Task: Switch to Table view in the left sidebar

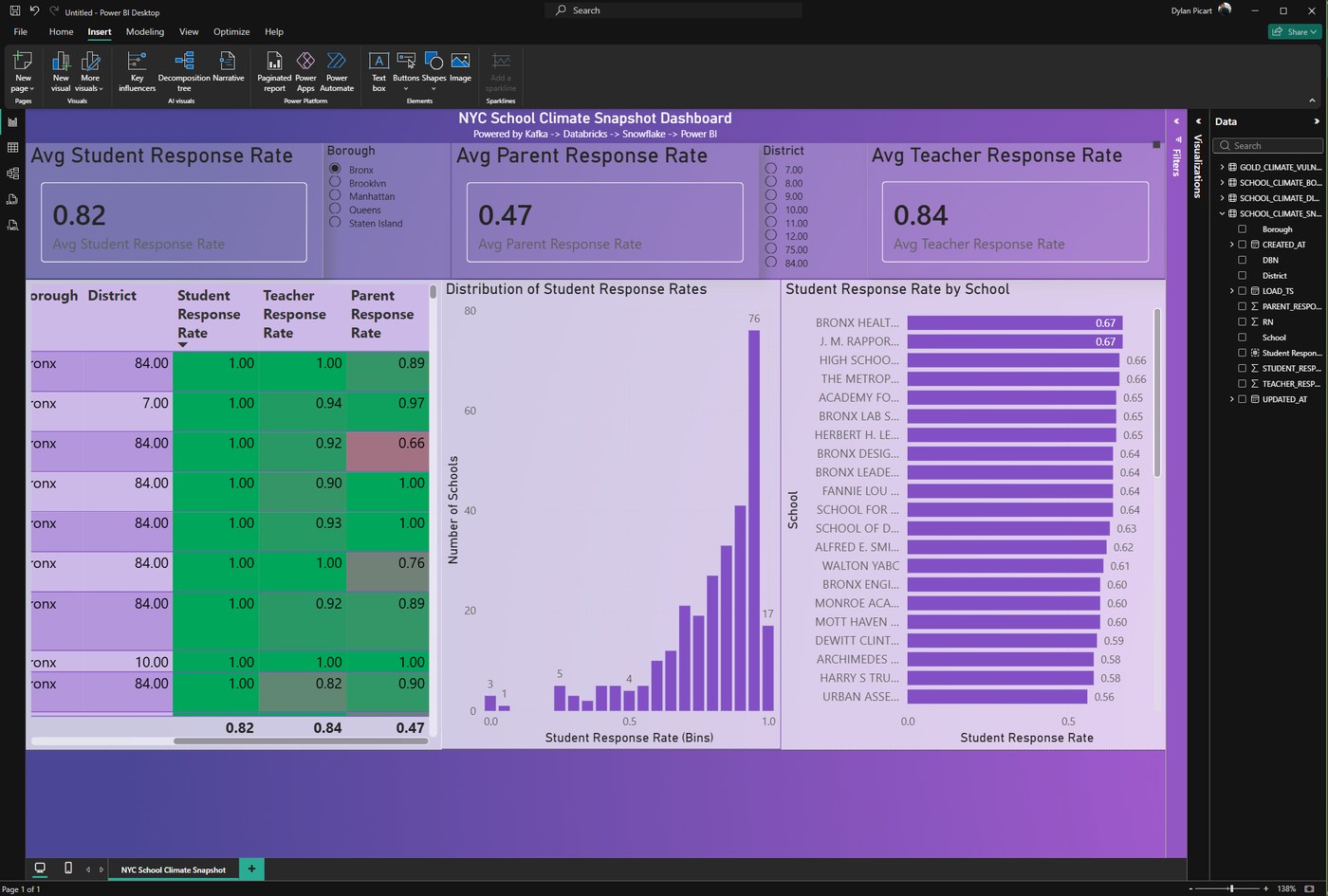Action: click(x=12, y=148)
